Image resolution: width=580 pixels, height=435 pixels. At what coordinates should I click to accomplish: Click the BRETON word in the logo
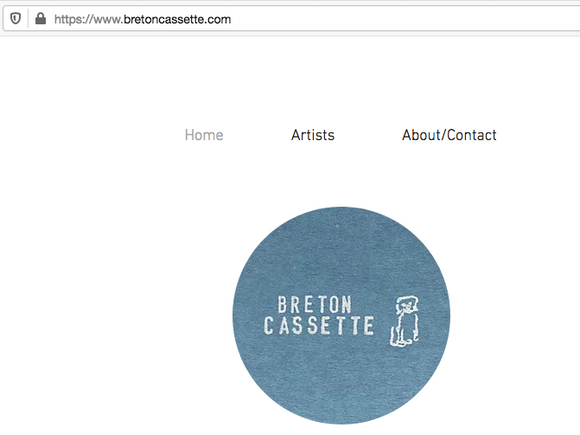(x=314, y=304)
